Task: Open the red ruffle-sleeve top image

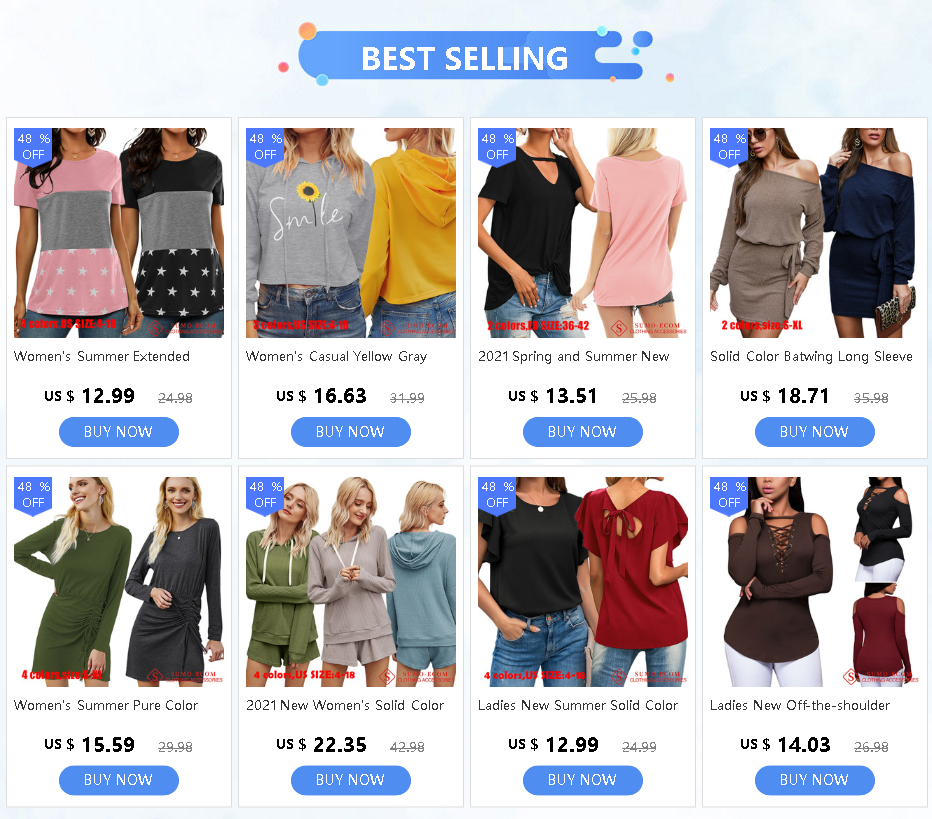Action: point(582,582)
